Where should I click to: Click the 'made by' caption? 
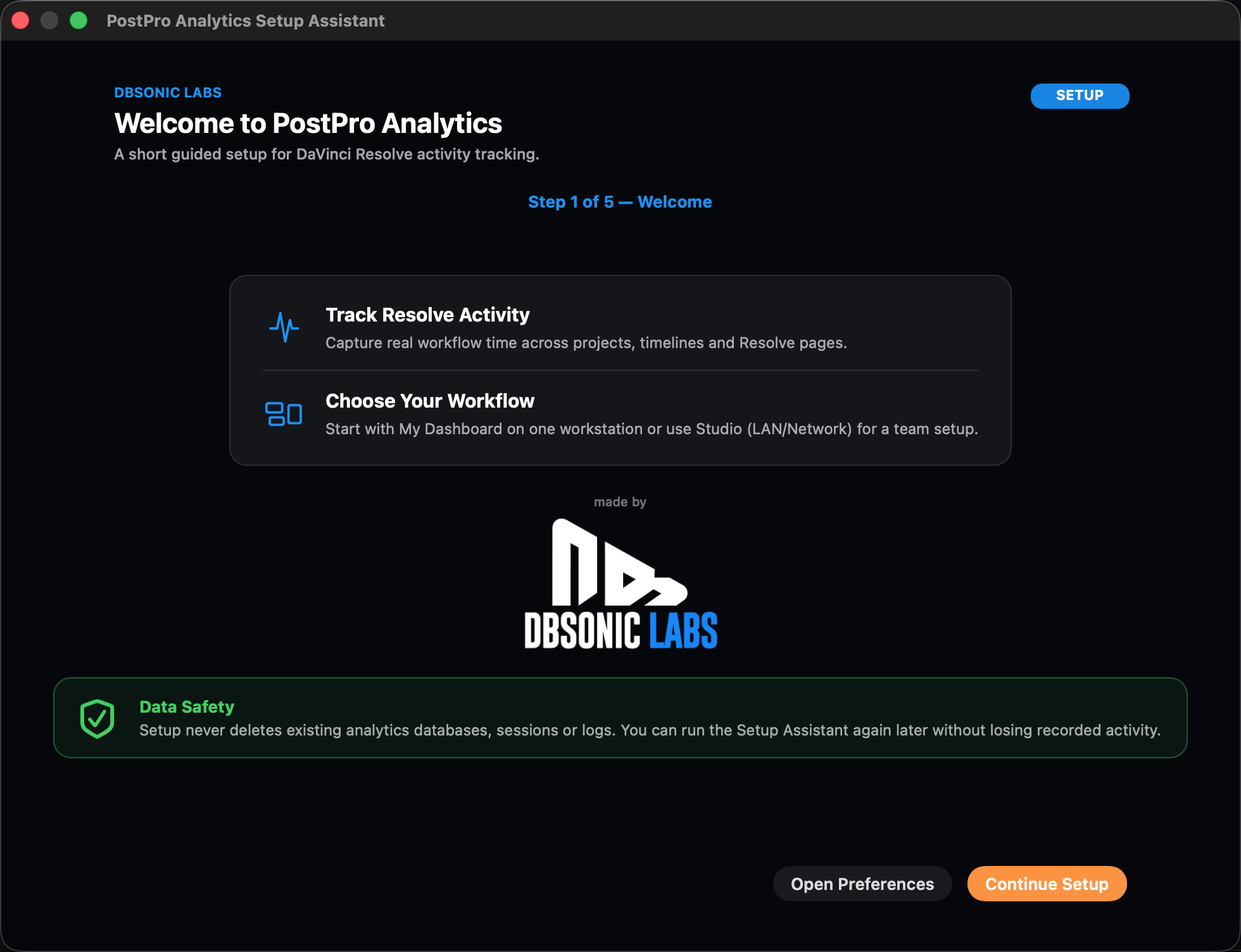click(620, 502)
